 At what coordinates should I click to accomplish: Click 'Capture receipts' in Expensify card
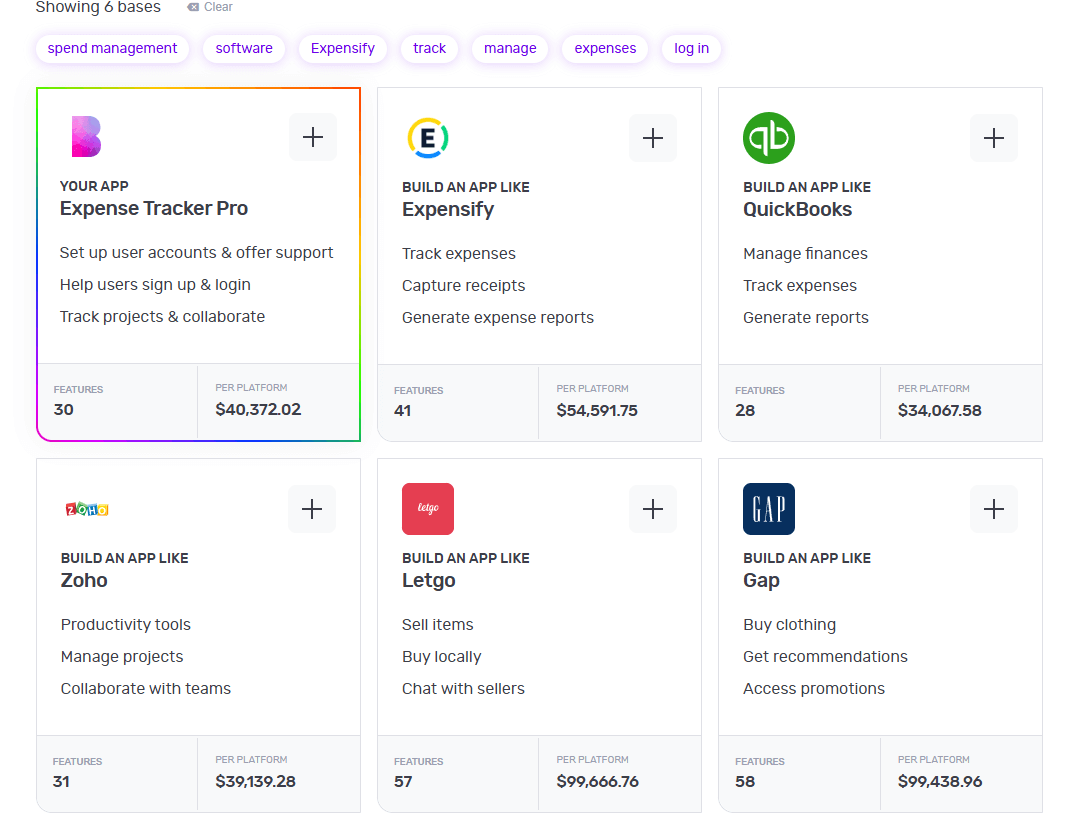click(463, 286)
